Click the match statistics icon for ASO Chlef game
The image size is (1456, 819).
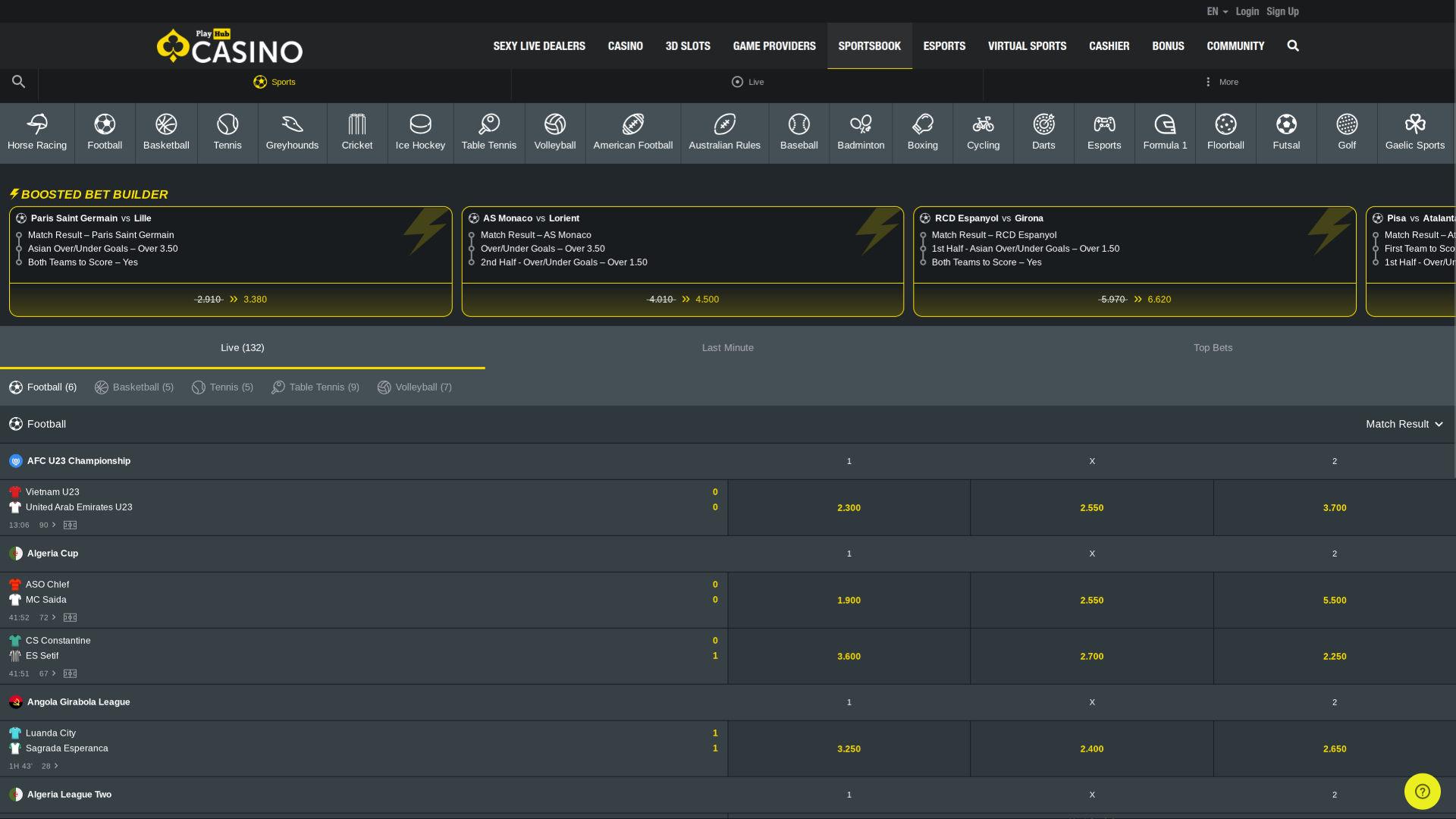click(x=69, y=617)
